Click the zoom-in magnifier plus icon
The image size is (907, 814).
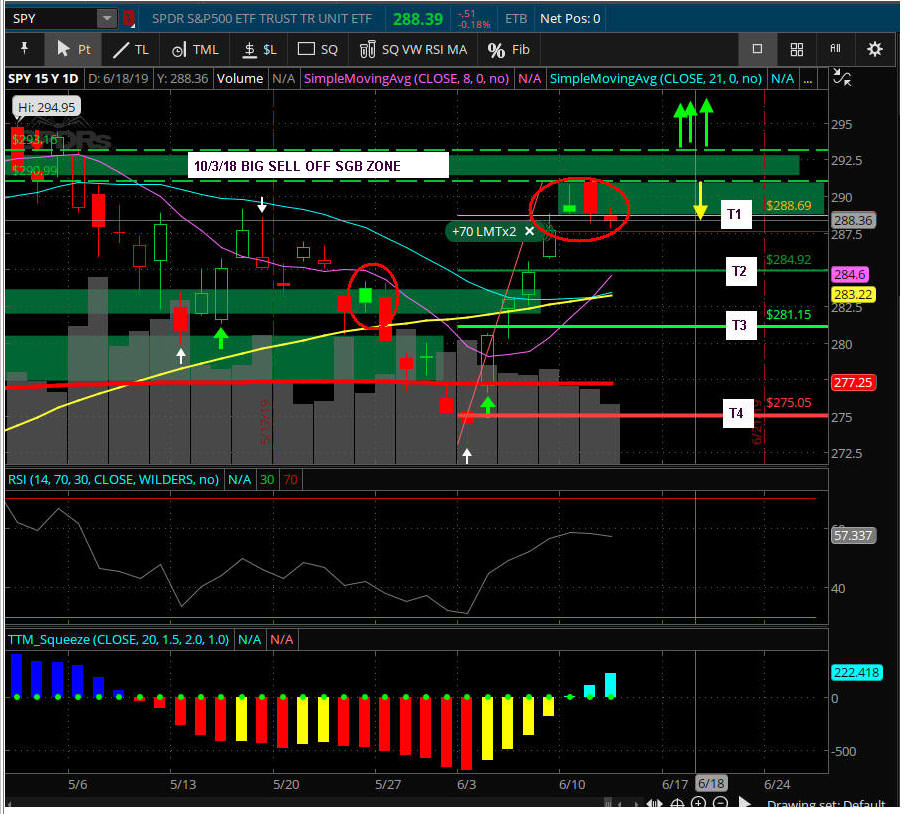(x=698, y=803)
